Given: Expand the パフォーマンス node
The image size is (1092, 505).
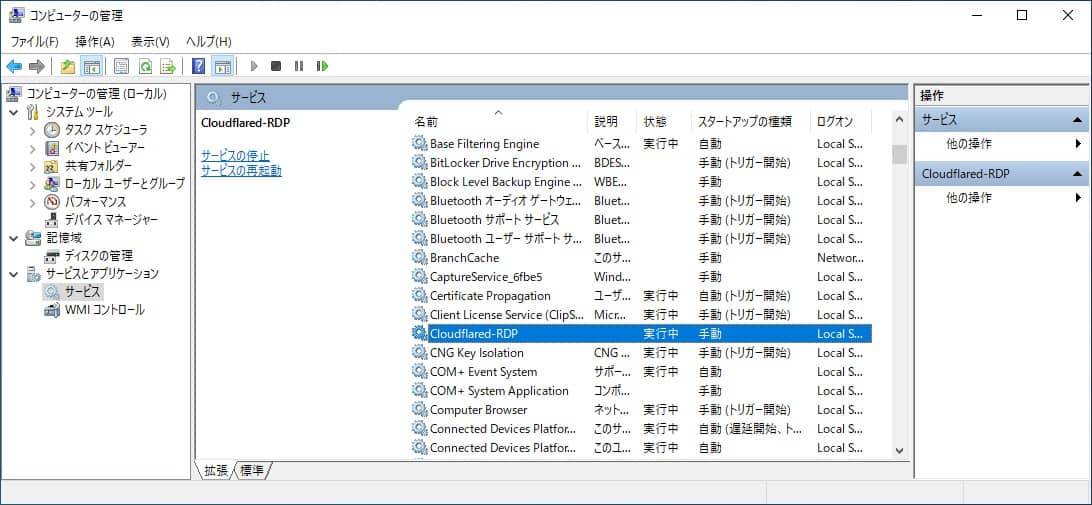Looking at the screenshot, I should click(x=33, y=203).
